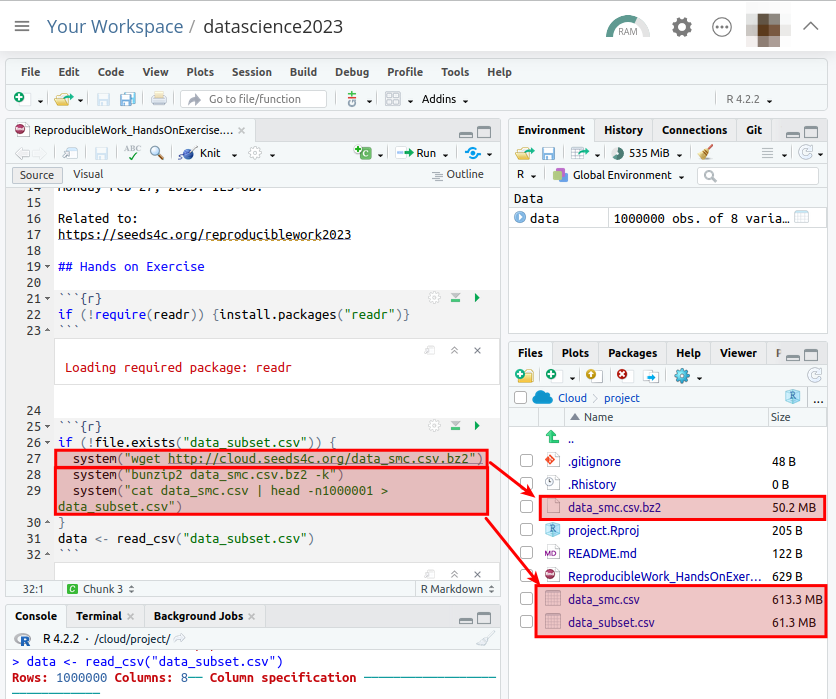The image size is (836, 699).
Task: Click the Run button
Action: (417, 153)
